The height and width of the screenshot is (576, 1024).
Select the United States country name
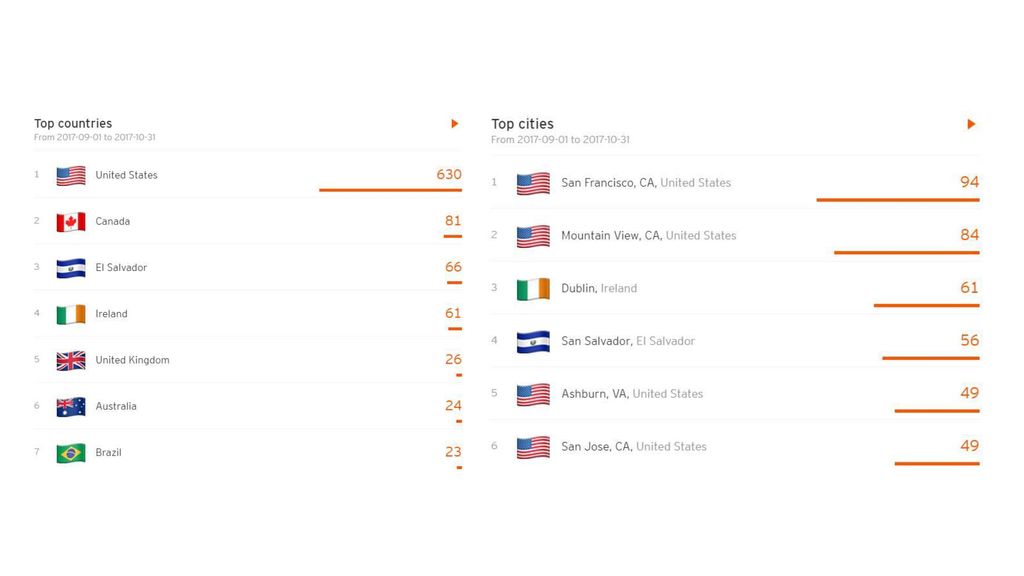point(126,175)
